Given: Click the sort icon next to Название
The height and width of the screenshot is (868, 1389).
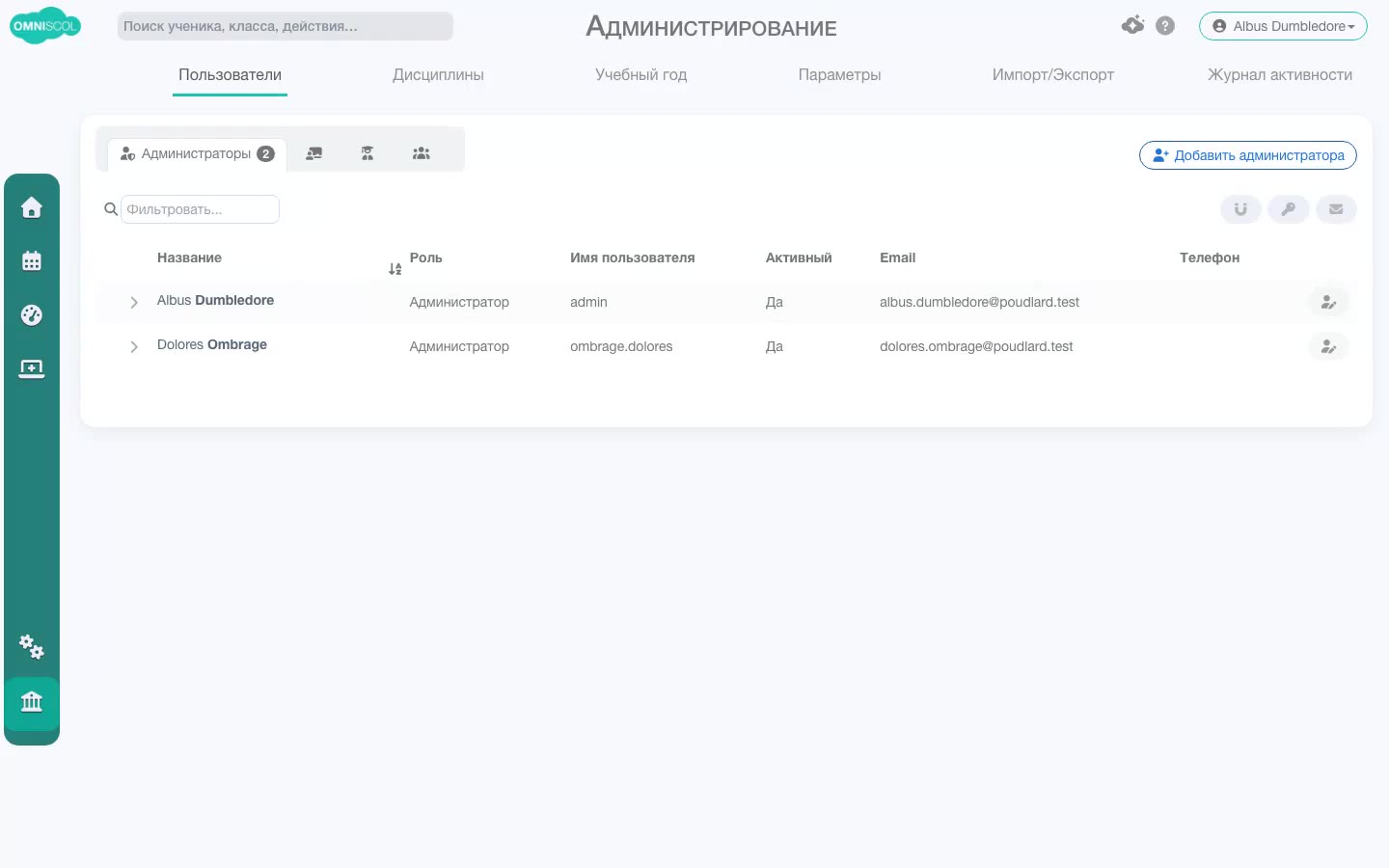Looking at the screenshot, I should pos(395,269).
